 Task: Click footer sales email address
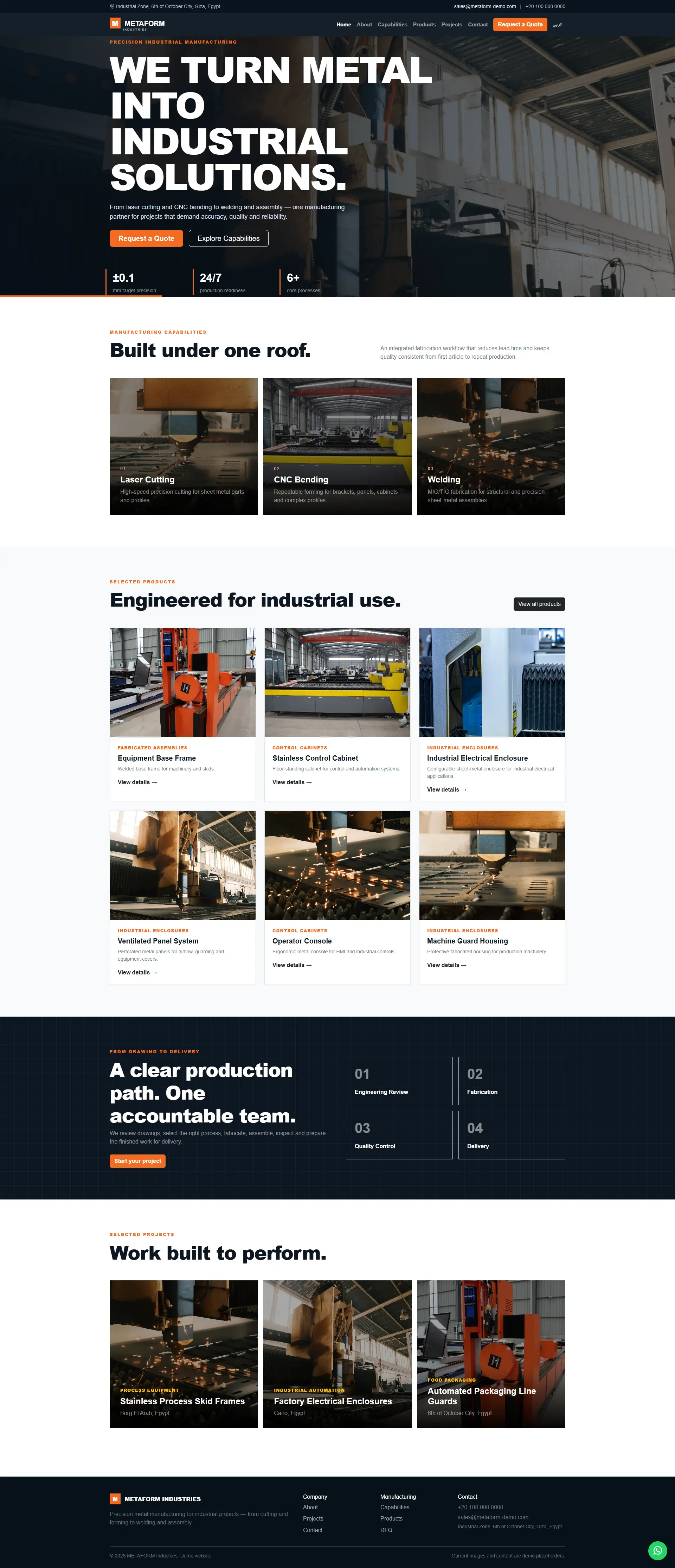[493, 1517]
